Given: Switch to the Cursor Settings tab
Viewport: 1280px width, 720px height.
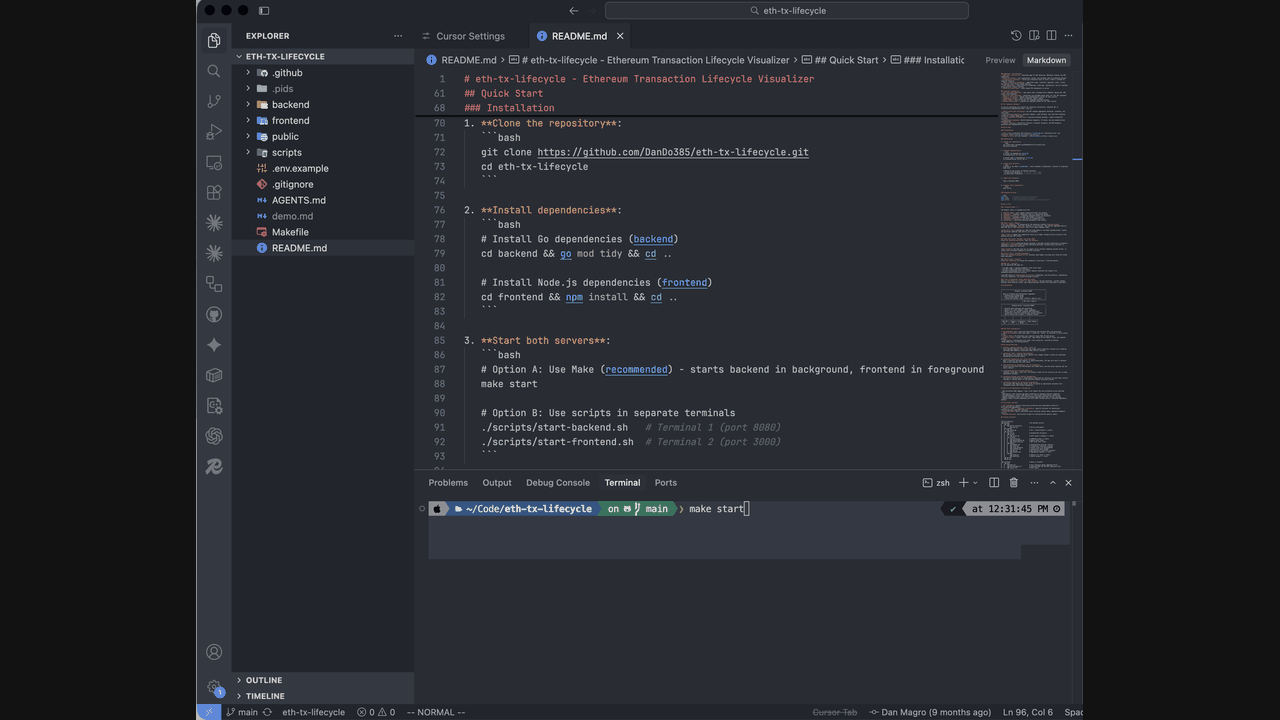Looking at the screenshot, I should tap(471, 36).
